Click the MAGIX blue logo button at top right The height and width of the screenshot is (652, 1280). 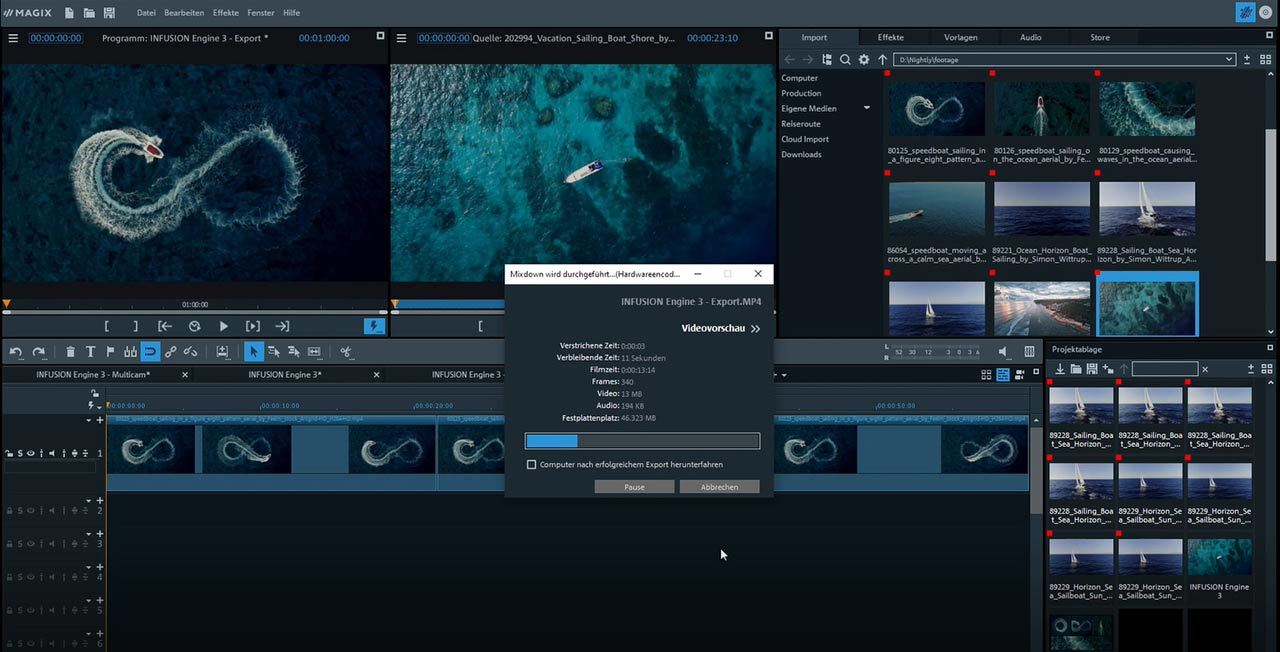coord(1245,13)
